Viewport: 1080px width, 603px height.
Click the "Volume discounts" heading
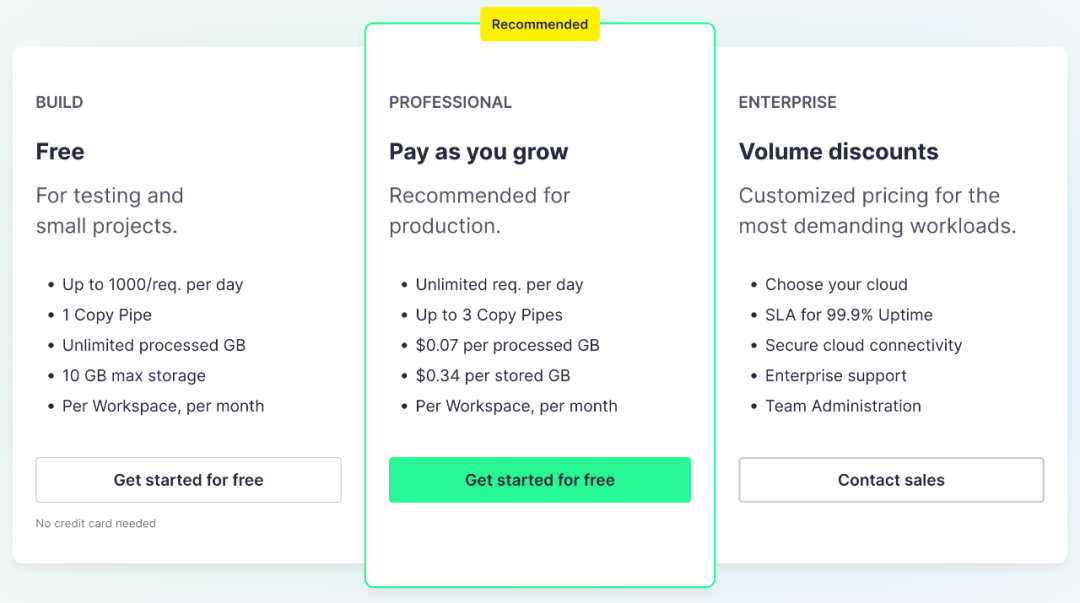pyautogui.click(x=838, y=152)
